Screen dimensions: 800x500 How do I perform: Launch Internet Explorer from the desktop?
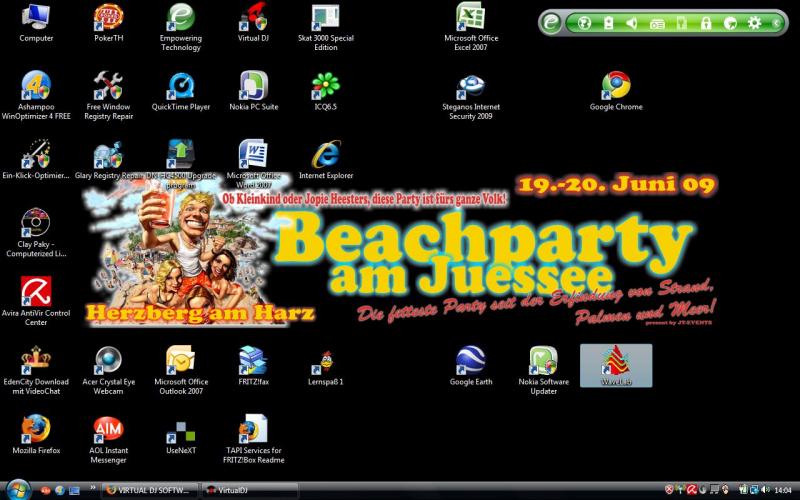[326, 160]
